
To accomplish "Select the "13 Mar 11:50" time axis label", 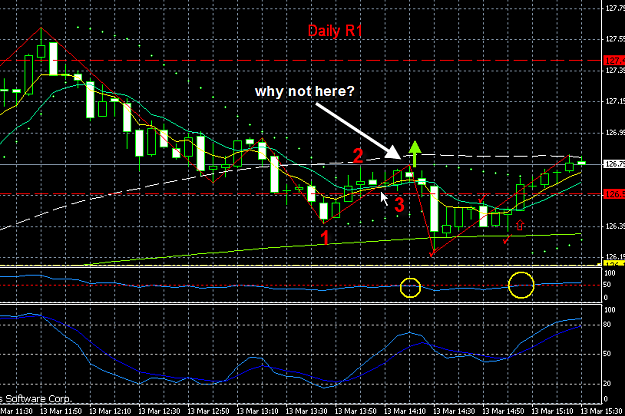I will 61,411.
